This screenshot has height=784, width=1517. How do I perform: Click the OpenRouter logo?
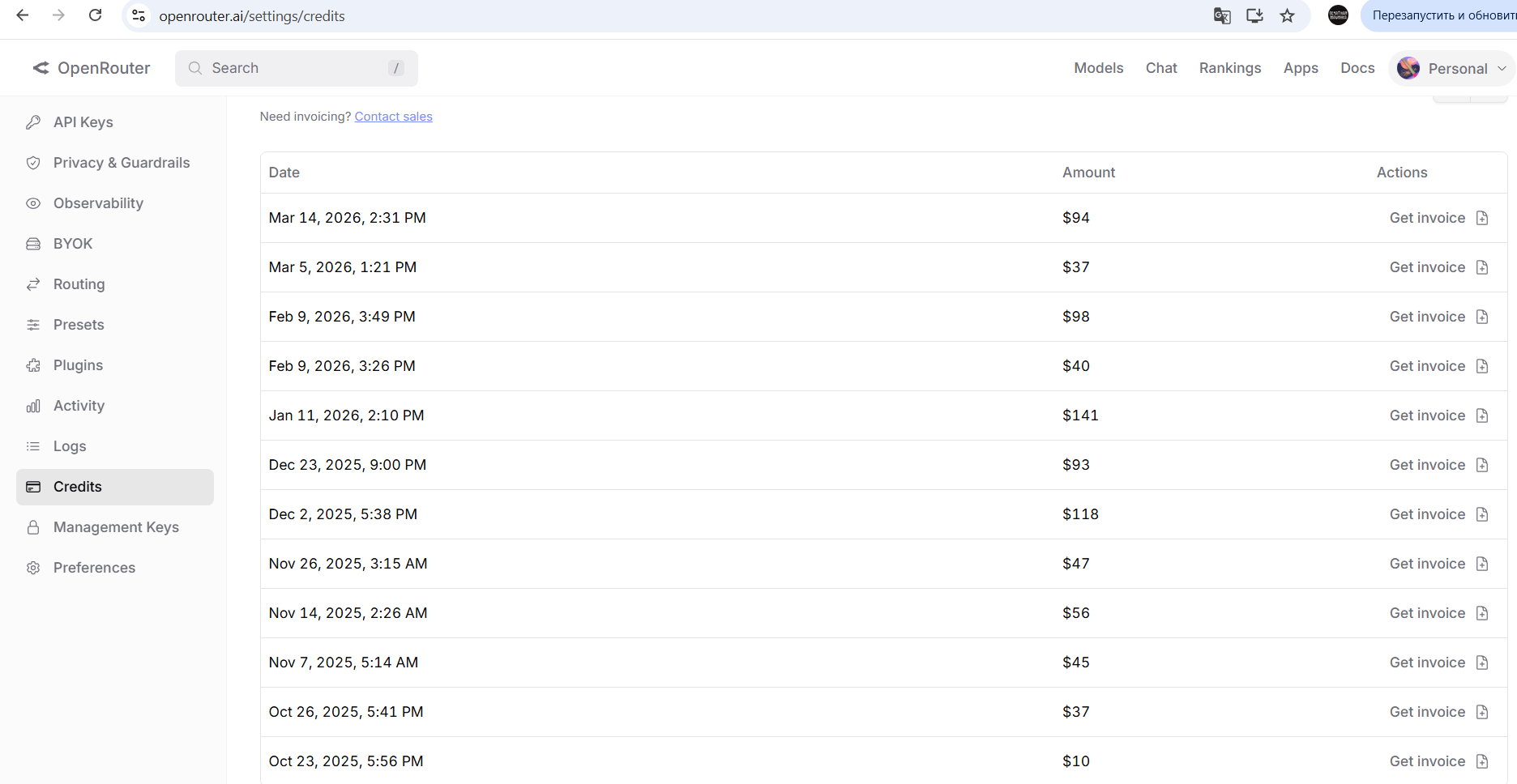click(91, 68)
